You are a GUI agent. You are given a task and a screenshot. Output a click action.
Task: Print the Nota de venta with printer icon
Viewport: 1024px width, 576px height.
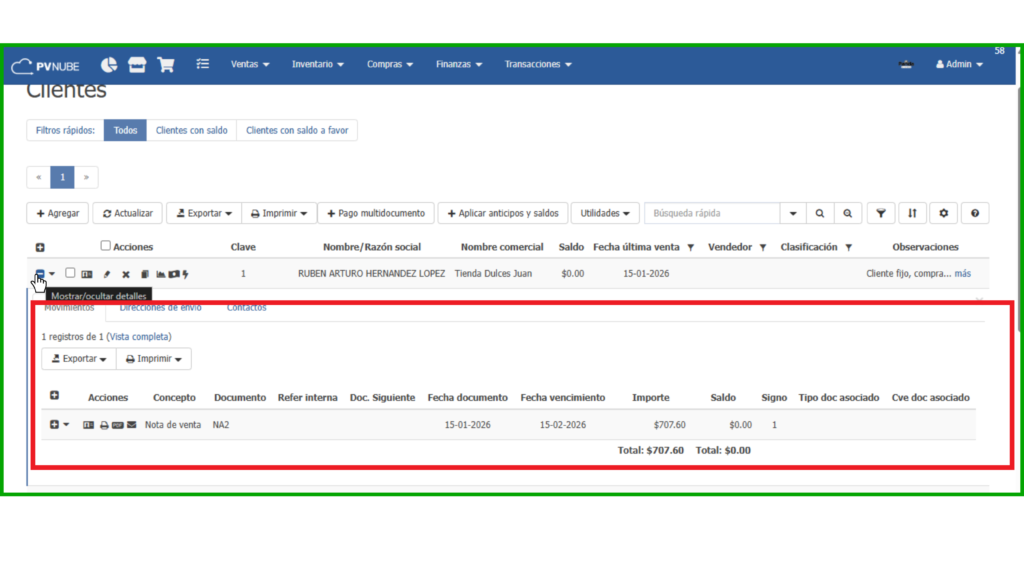pyautogui.click(x=104, y=425)
